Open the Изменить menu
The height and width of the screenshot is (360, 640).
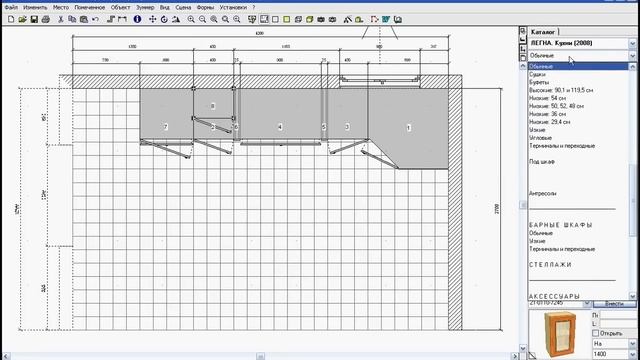(x=35, y=7)
